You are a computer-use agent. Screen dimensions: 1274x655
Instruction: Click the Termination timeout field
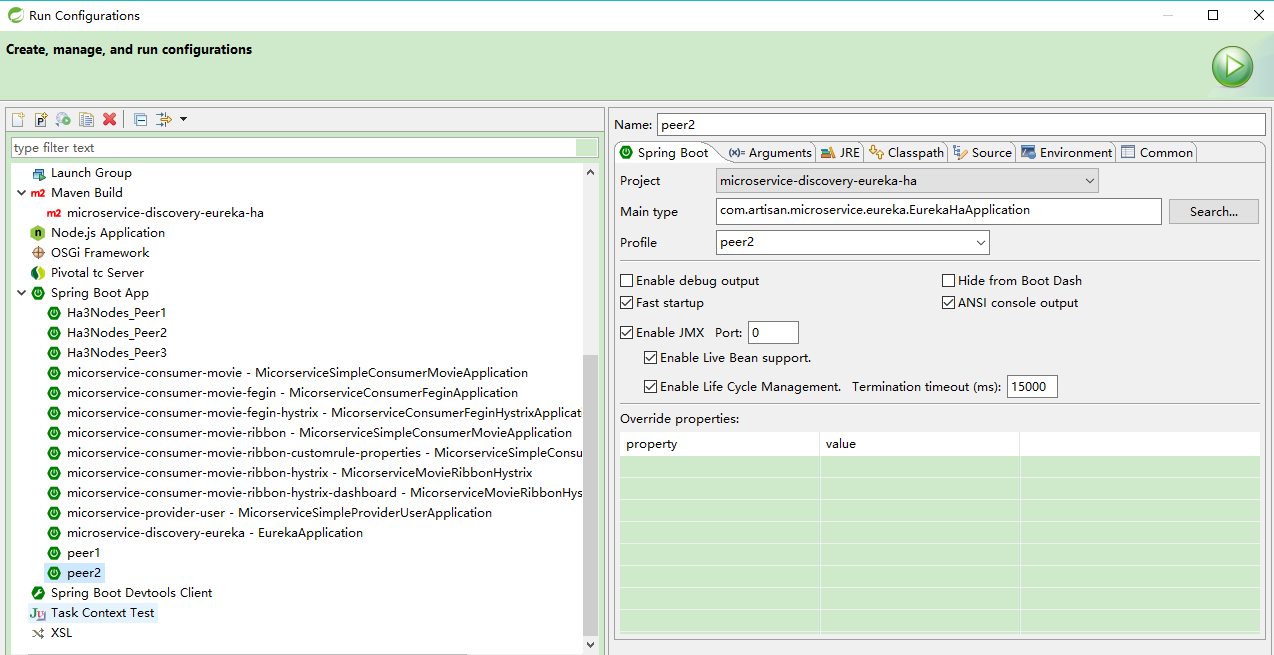pos(1032,387)
